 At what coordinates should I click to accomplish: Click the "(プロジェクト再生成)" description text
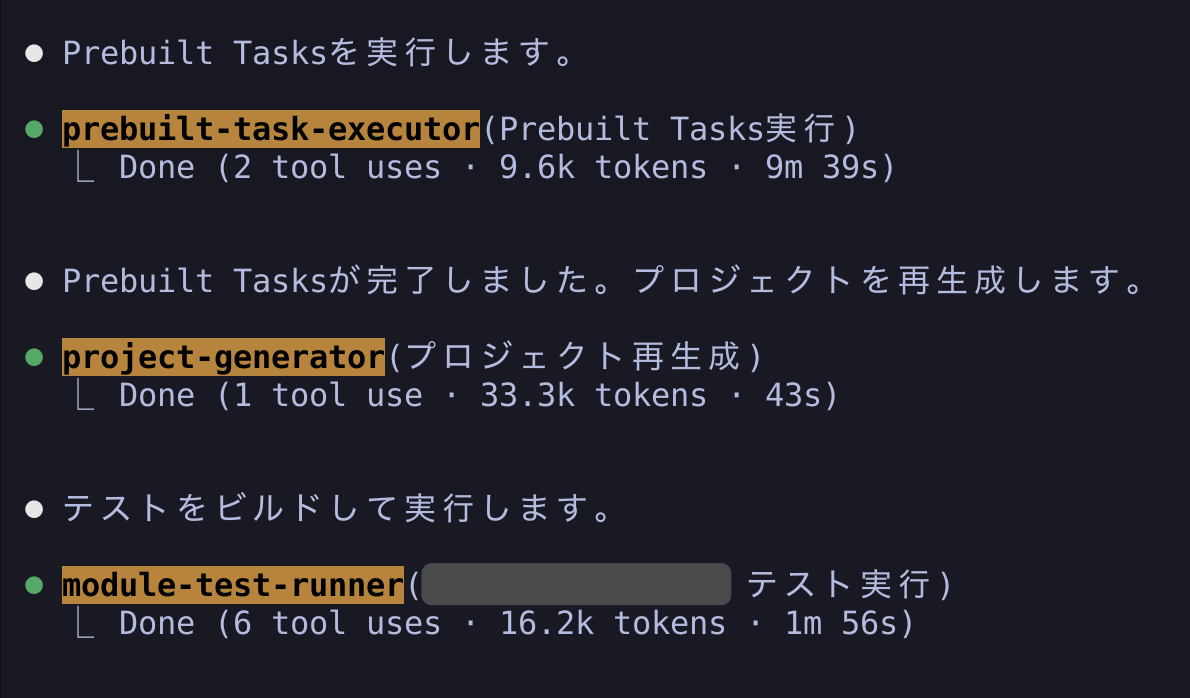click(x=576, y=357)
